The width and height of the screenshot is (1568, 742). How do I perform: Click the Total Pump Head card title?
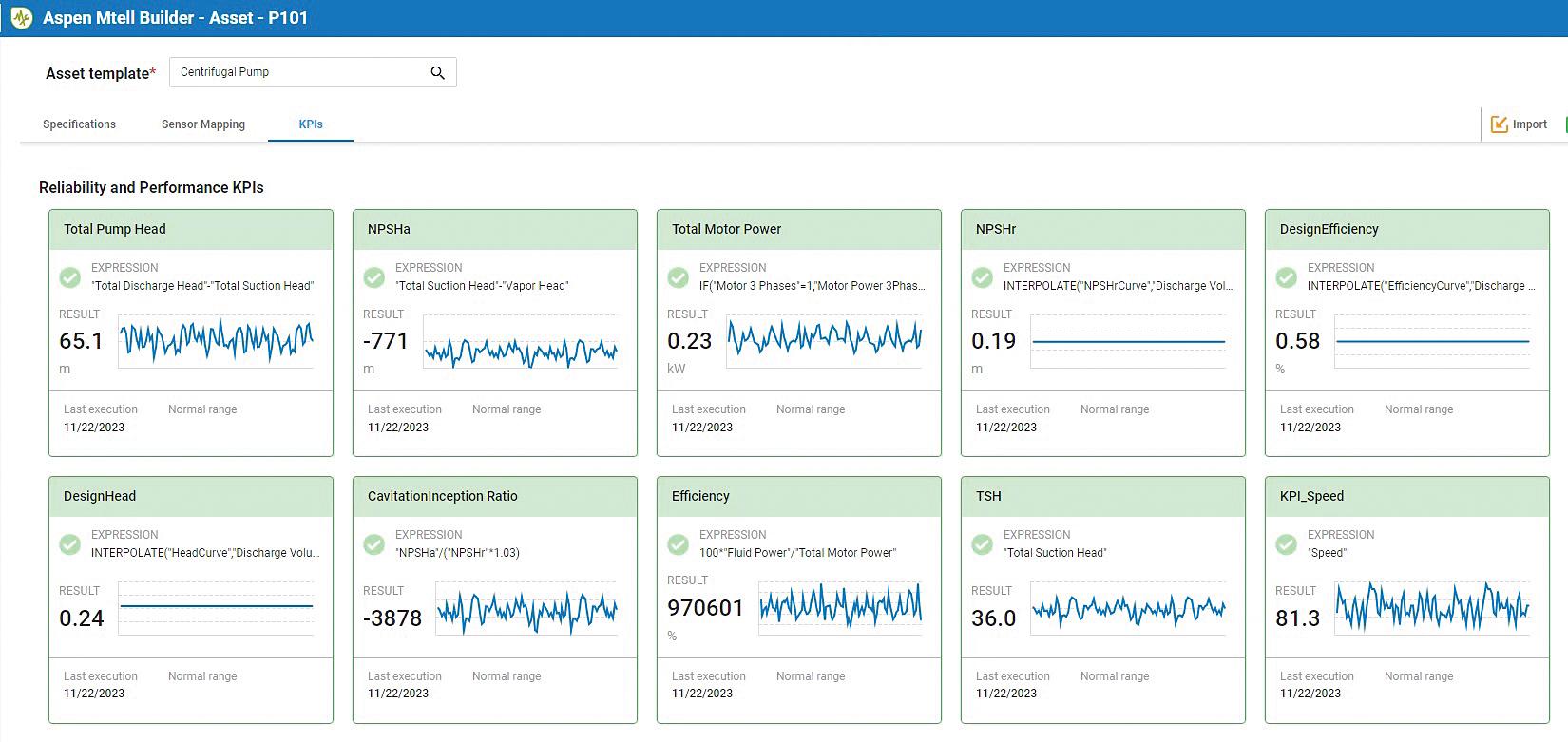click(115, 229)
